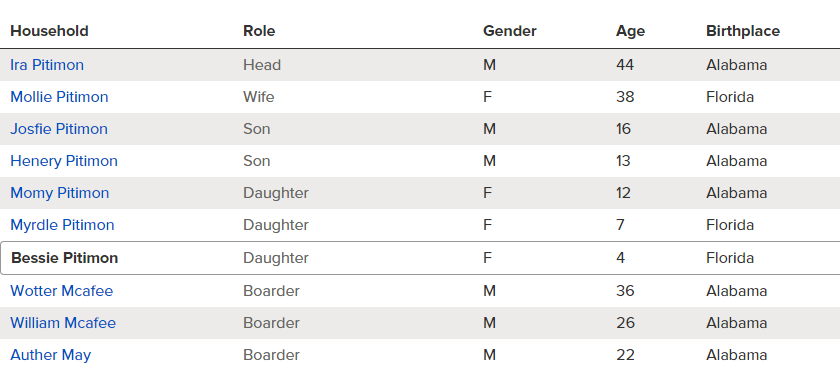
Task: Click the highlighted Bessie Pitimon row
Action: pos(420,258)
